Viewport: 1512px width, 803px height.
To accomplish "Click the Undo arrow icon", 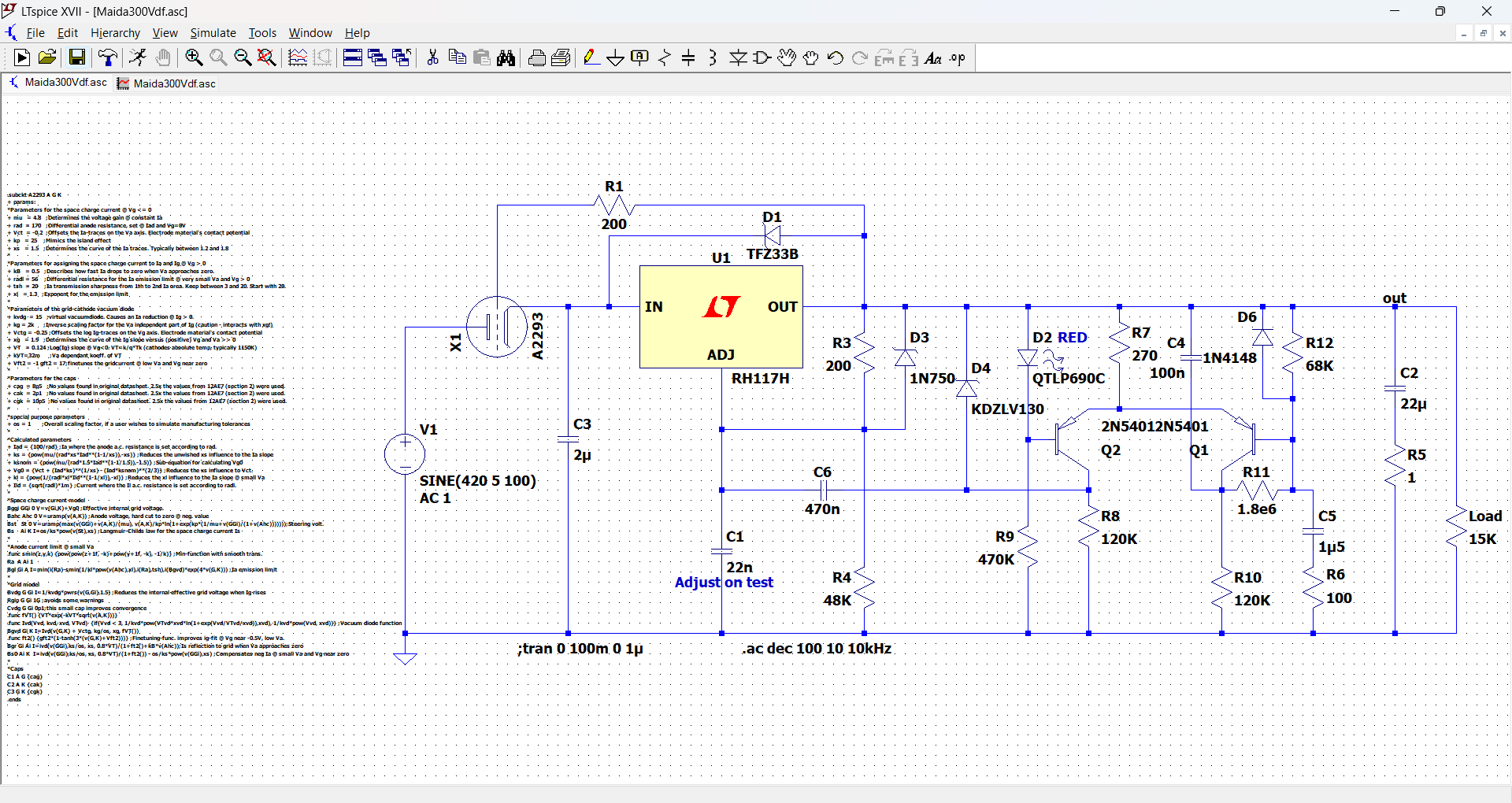I will (x=836, y=57).
